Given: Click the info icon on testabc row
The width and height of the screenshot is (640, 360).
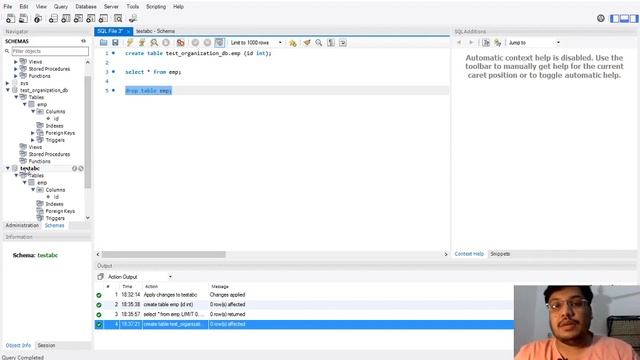Looking at the screenshot, I should [75, 168].
